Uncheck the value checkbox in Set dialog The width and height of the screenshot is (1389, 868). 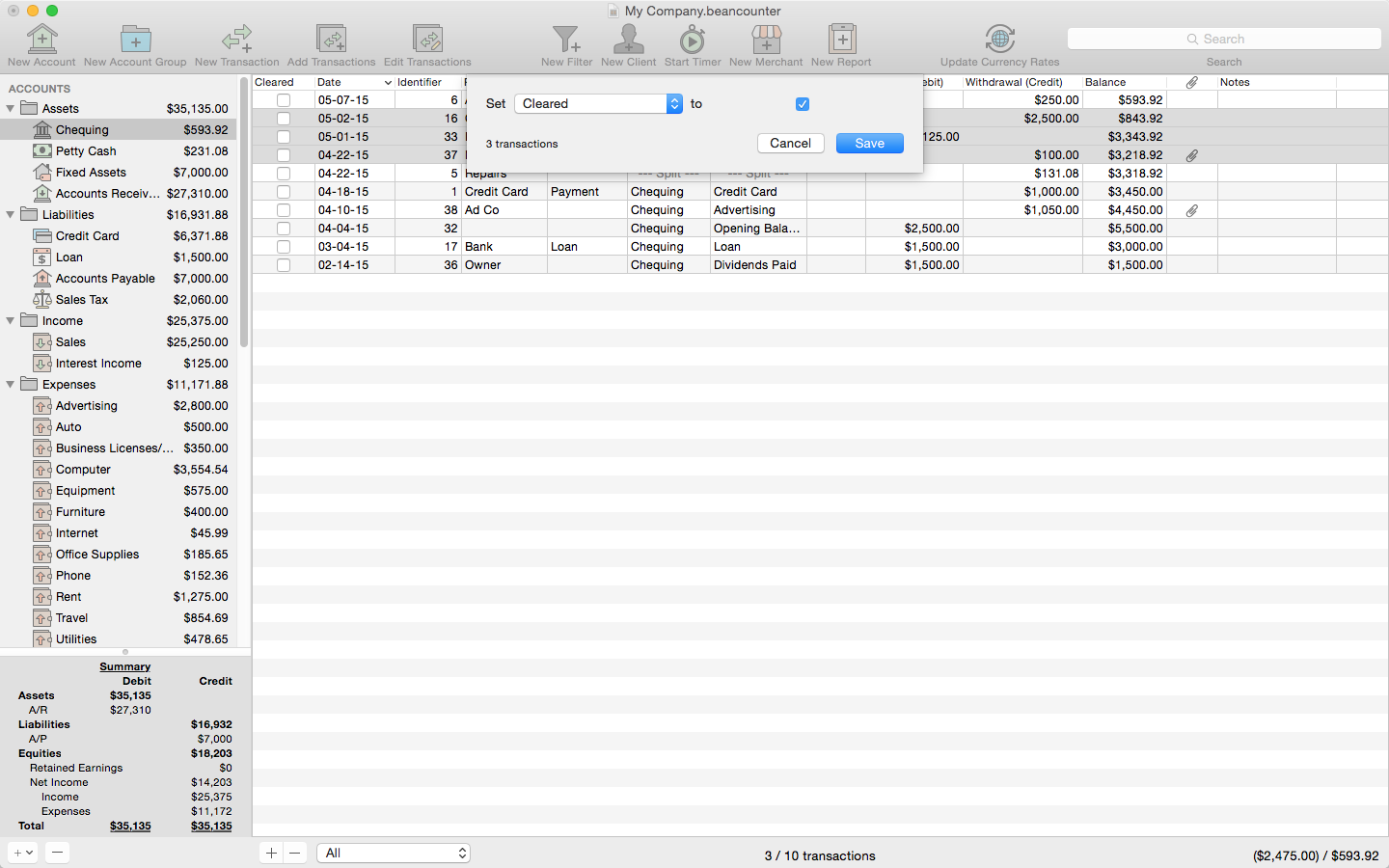[803, 104]
